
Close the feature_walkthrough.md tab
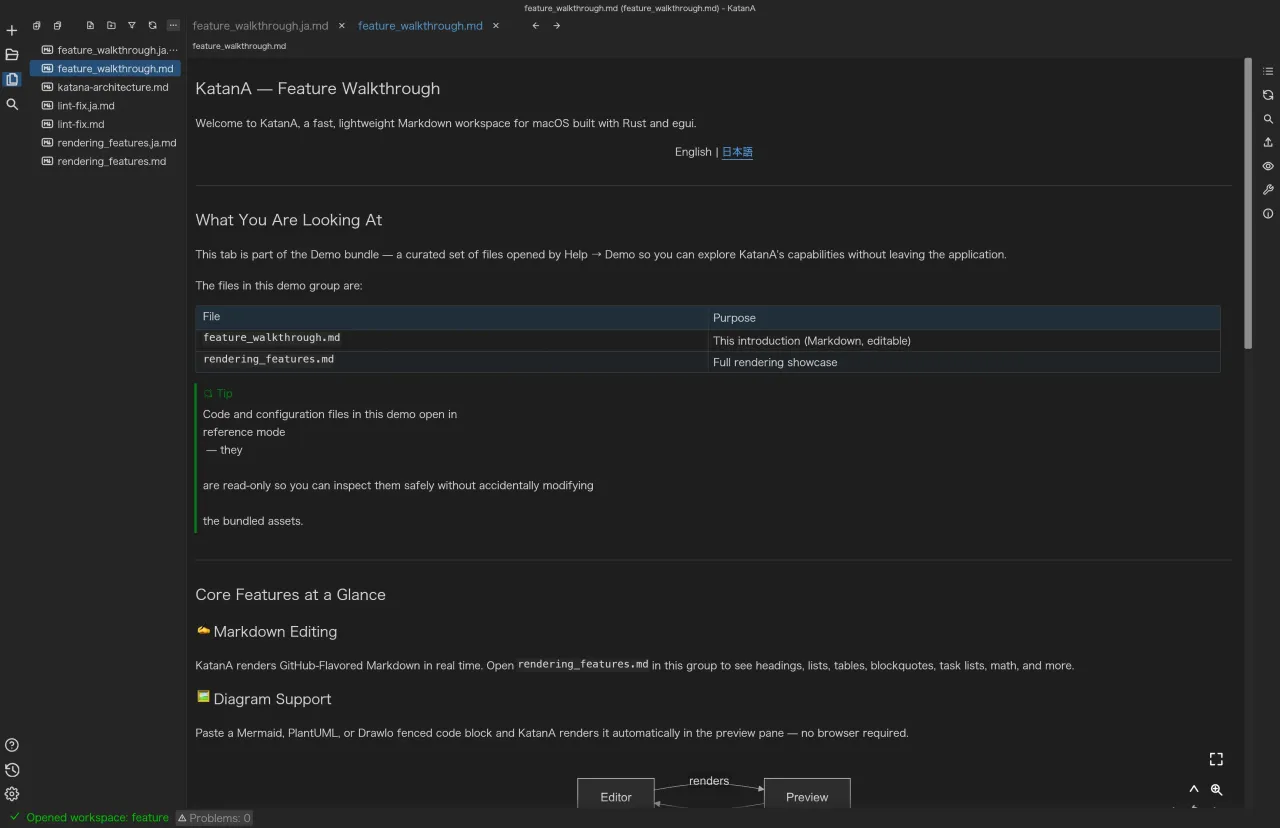point(496,26)
